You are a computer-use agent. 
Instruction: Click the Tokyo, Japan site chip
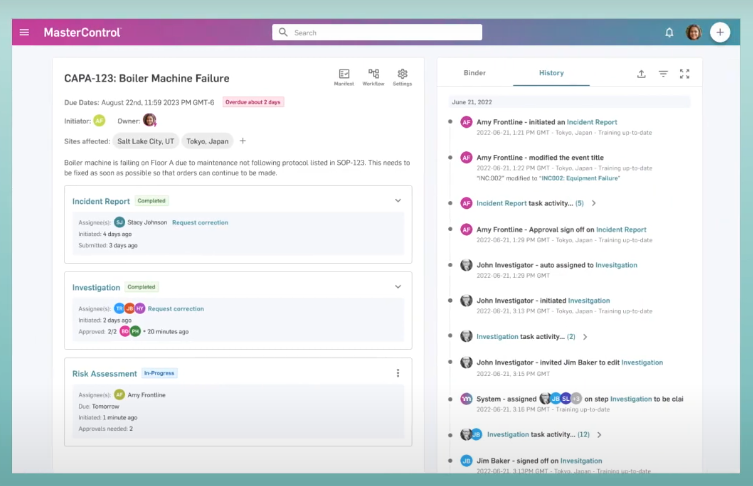[207, 141]
